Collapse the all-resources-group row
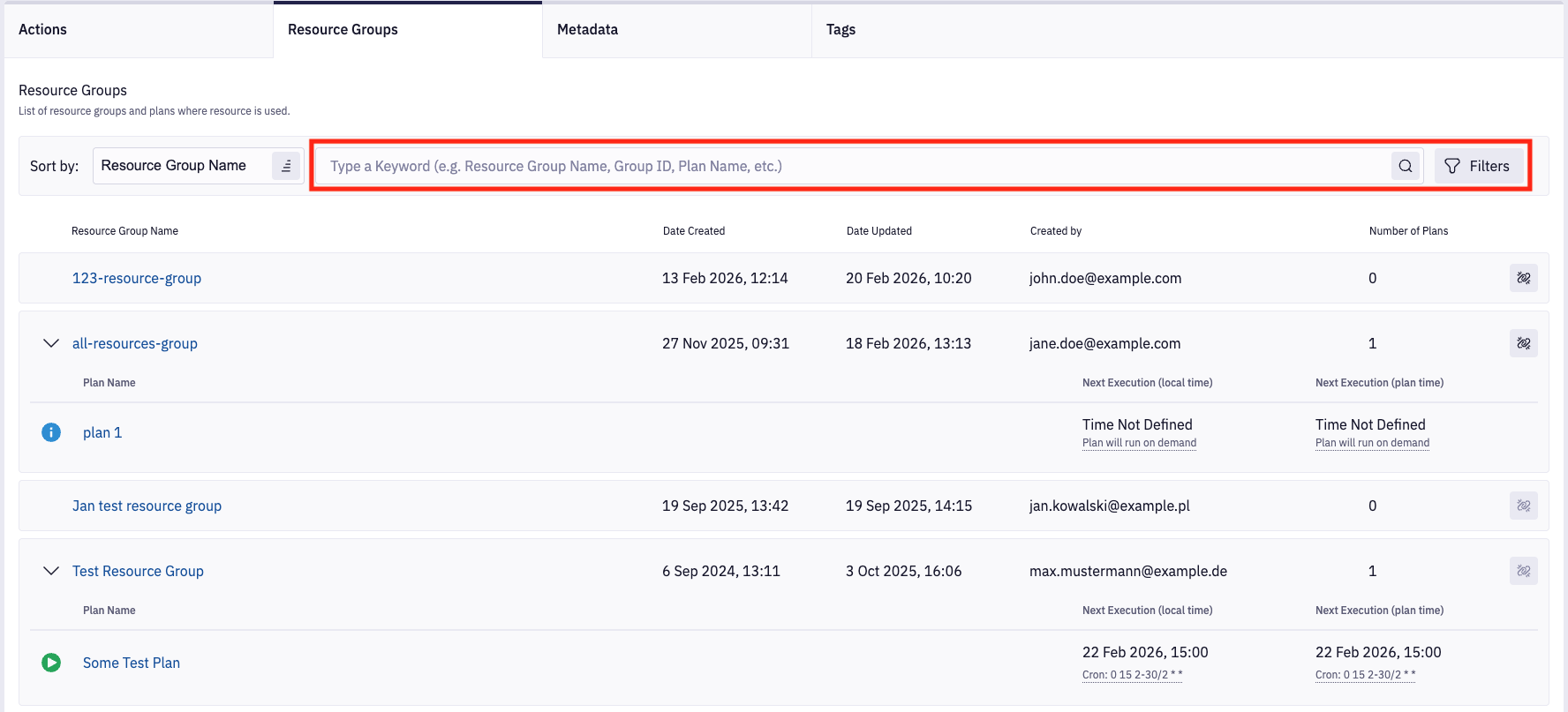Viewport: 1568px width, 712px height. tap(51, 343)
